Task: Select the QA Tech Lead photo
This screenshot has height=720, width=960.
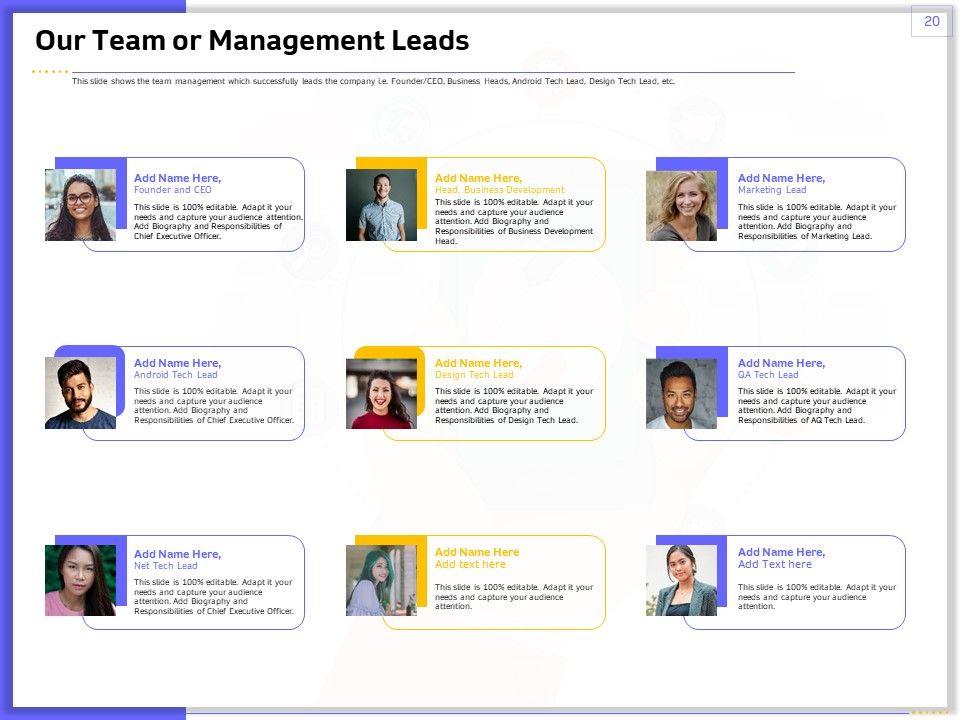Action: click(x=681, y=393)
